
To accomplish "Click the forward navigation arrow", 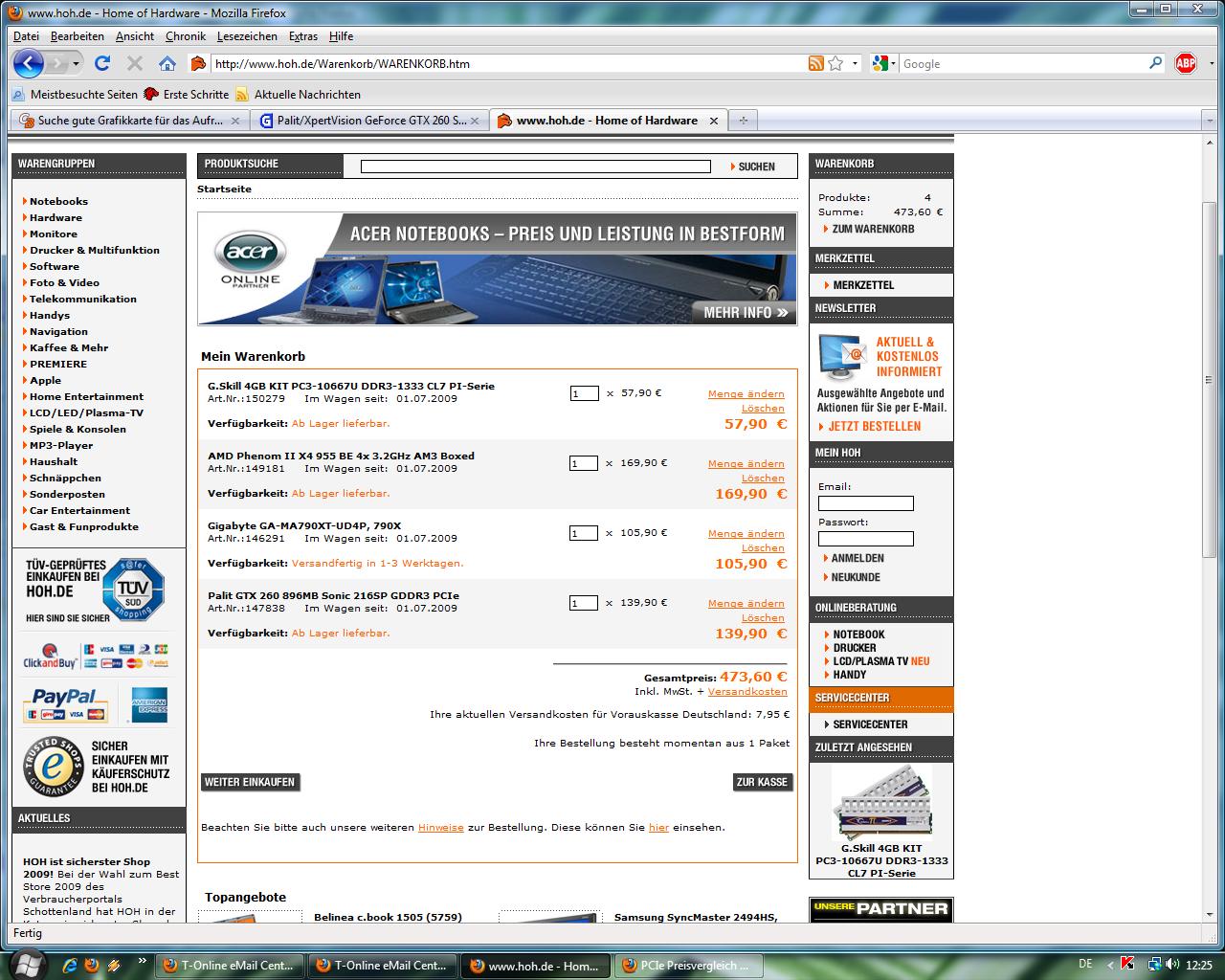I will (x=59, y=64).
